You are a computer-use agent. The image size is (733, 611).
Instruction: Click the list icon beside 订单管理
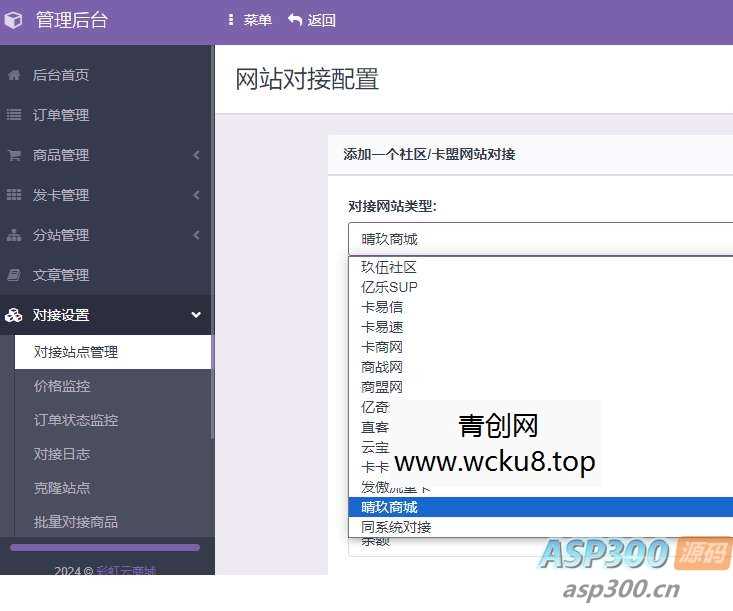coord(14,115)
